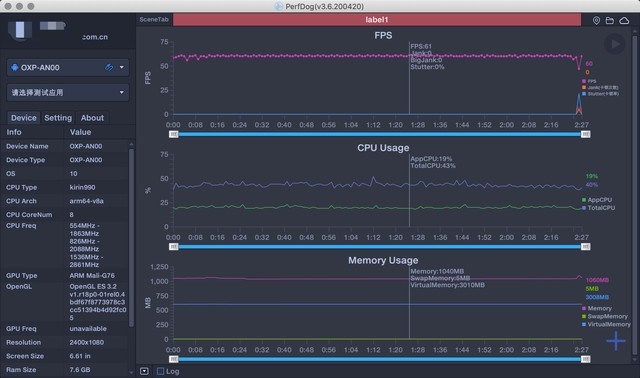Click the device info table scrollbar
This screenshot has width=640, height=378.
(x=131, y=238)
